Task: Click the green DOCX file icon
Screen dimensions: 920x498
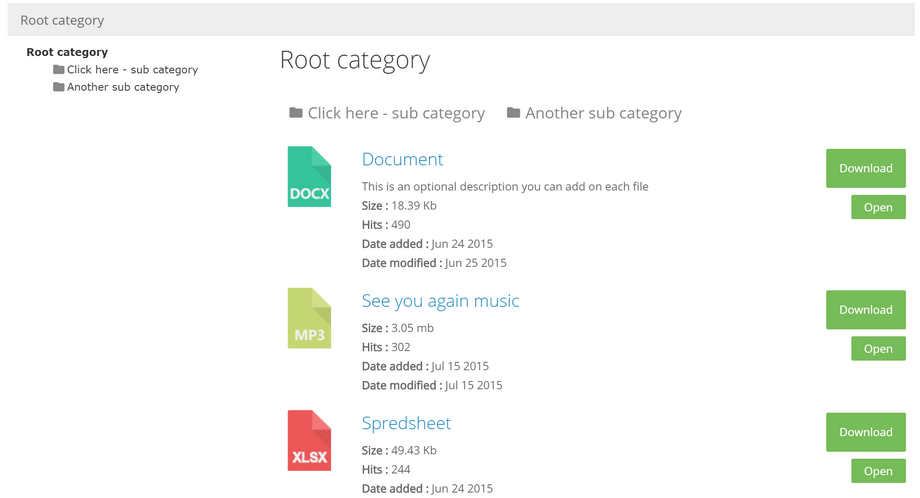Action: [x=309, y=177]
